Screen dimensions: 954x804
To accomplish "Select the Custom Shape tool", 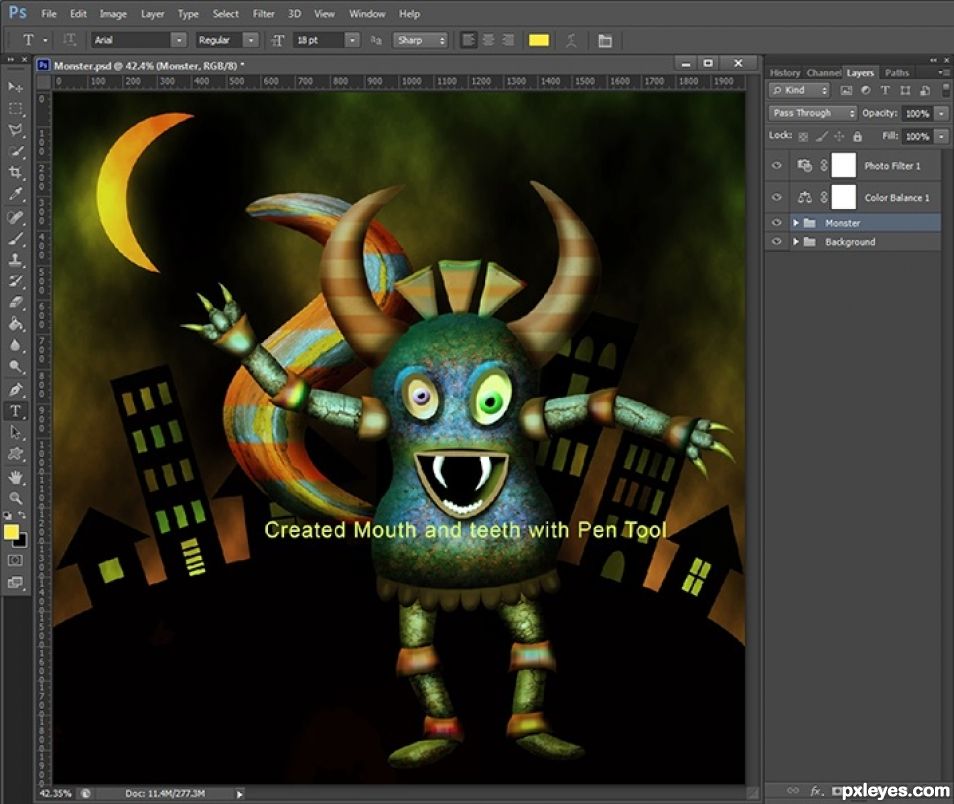I will pos(15,454).
